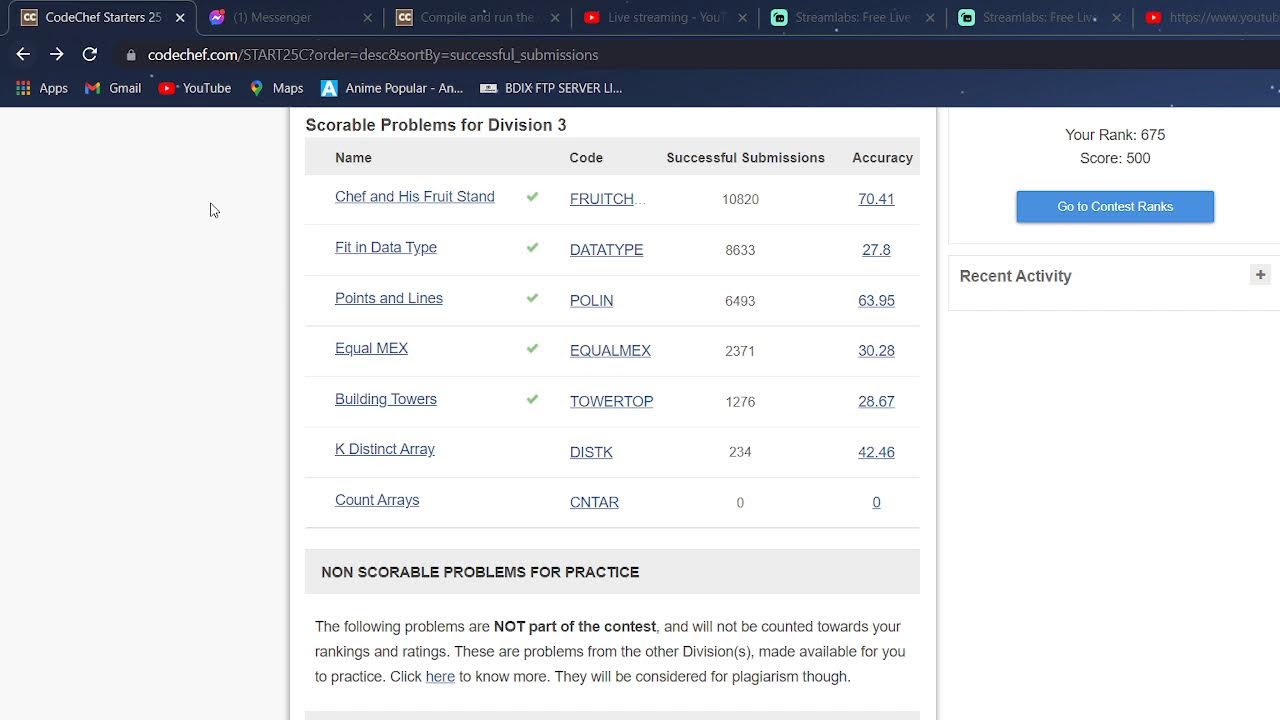Open K Distinct Array problem
The image size is (1280, 720).
pos(385,450)
